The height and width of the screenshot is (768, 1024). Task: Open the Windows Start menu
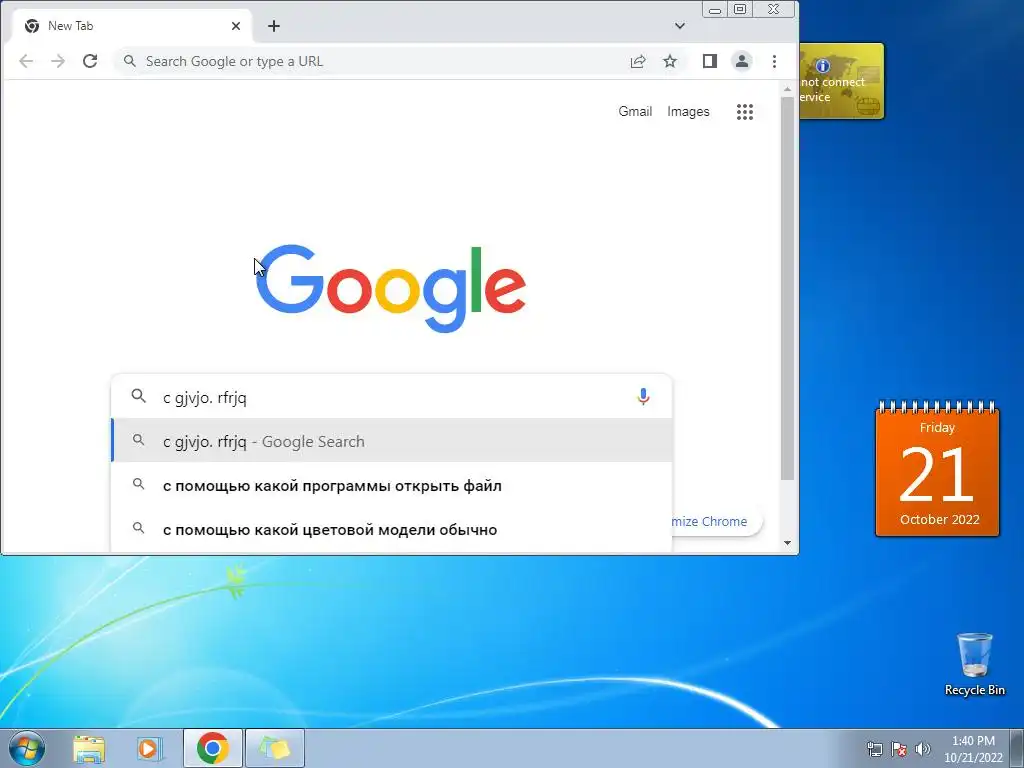click(25, 748)
